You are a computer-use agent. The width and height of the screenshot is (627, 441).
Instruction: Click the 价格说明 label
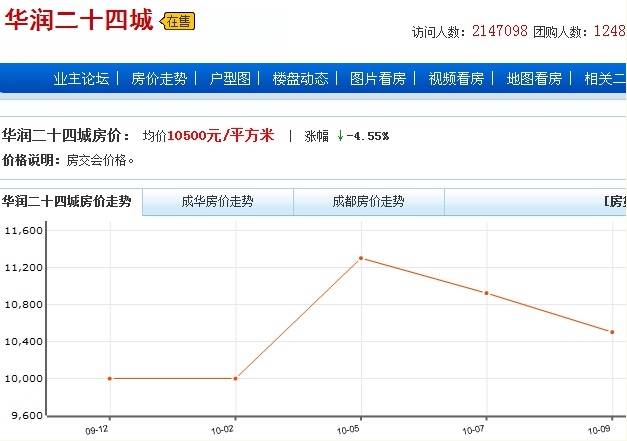tap(31, 160)
